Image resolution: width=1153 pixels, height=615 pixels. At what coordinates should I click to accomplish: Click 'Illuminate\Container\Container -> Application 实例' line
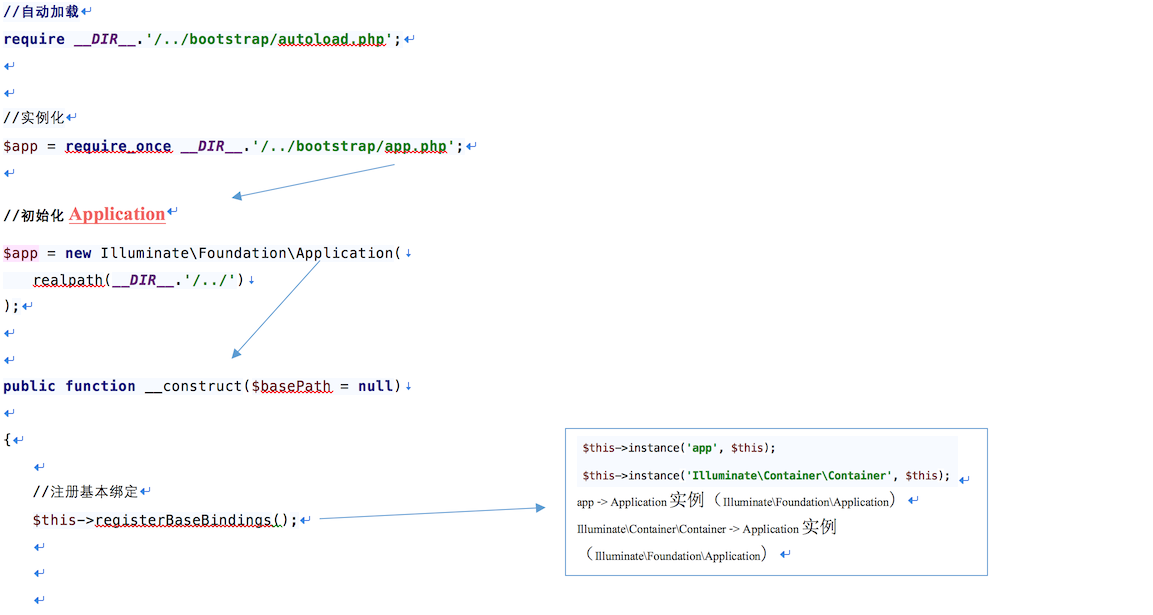click(x=707, y=528)
